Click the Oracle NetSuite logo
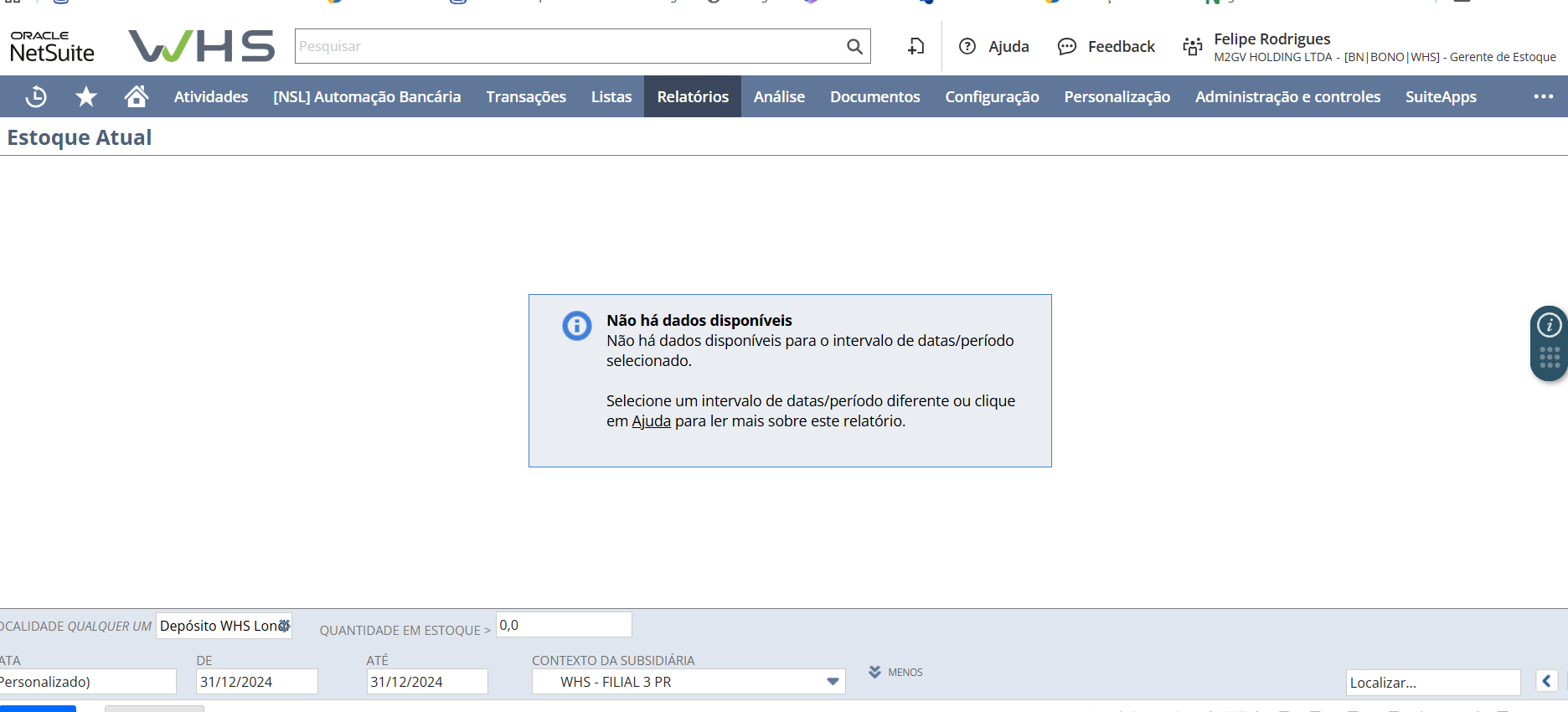Viewport: 1568px width, 712px height. tap(52, 47)
